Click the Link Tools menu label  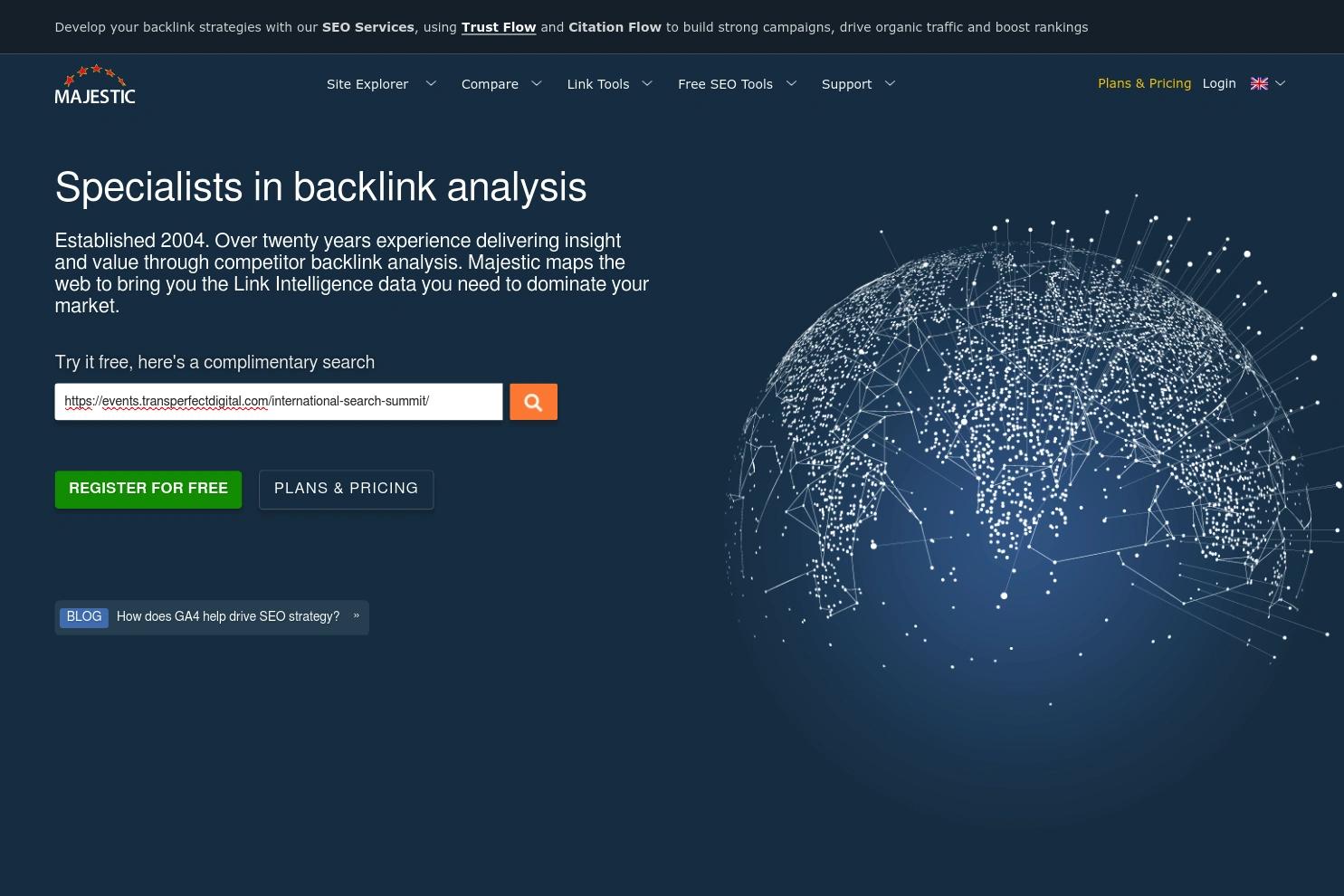click(597, 84)
